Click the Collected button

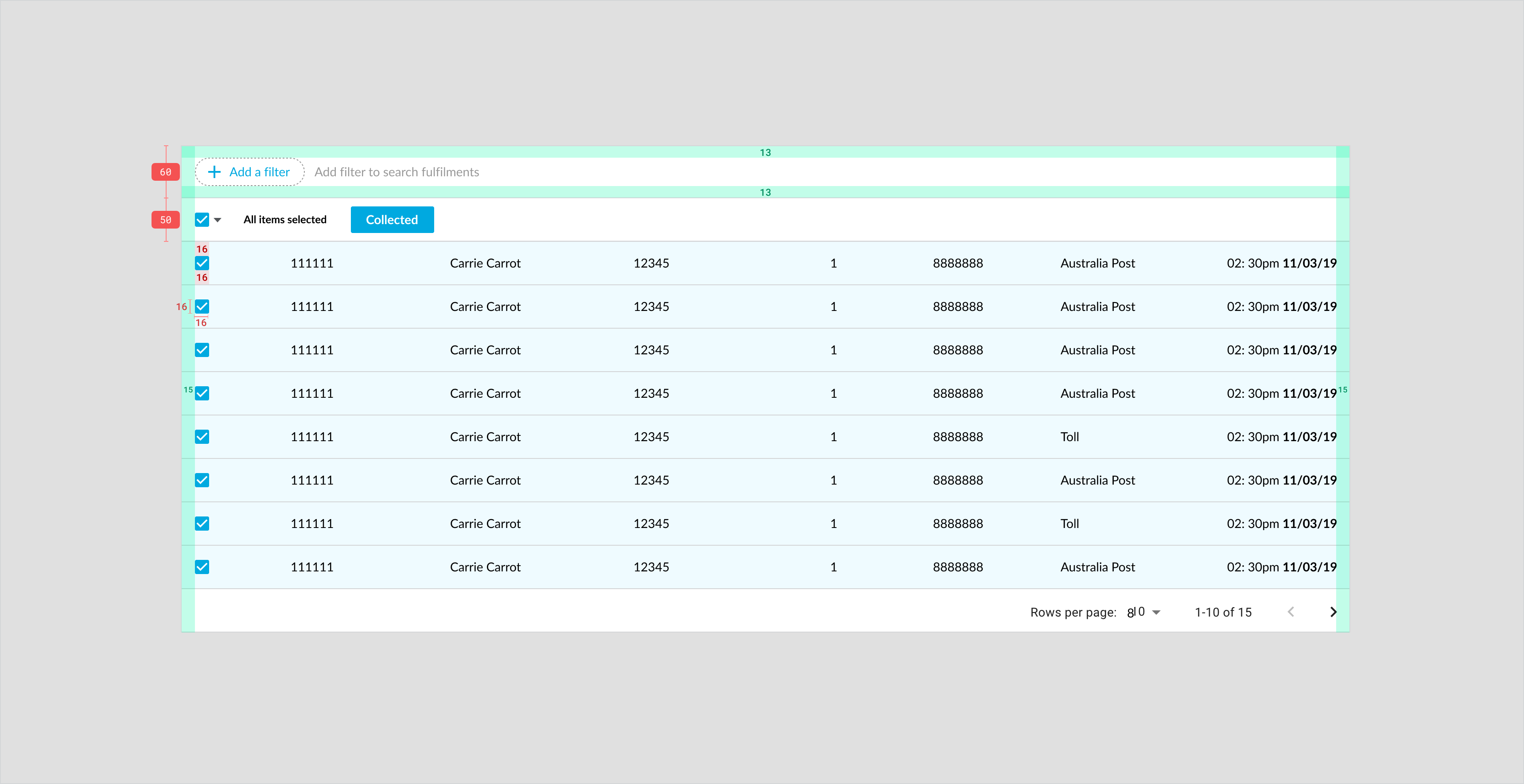pos(392,220)
